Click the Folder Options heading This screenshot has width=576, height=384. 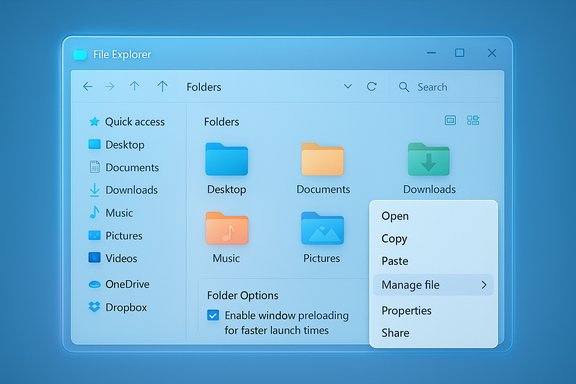pyautogui.click(x=242, y=295)
